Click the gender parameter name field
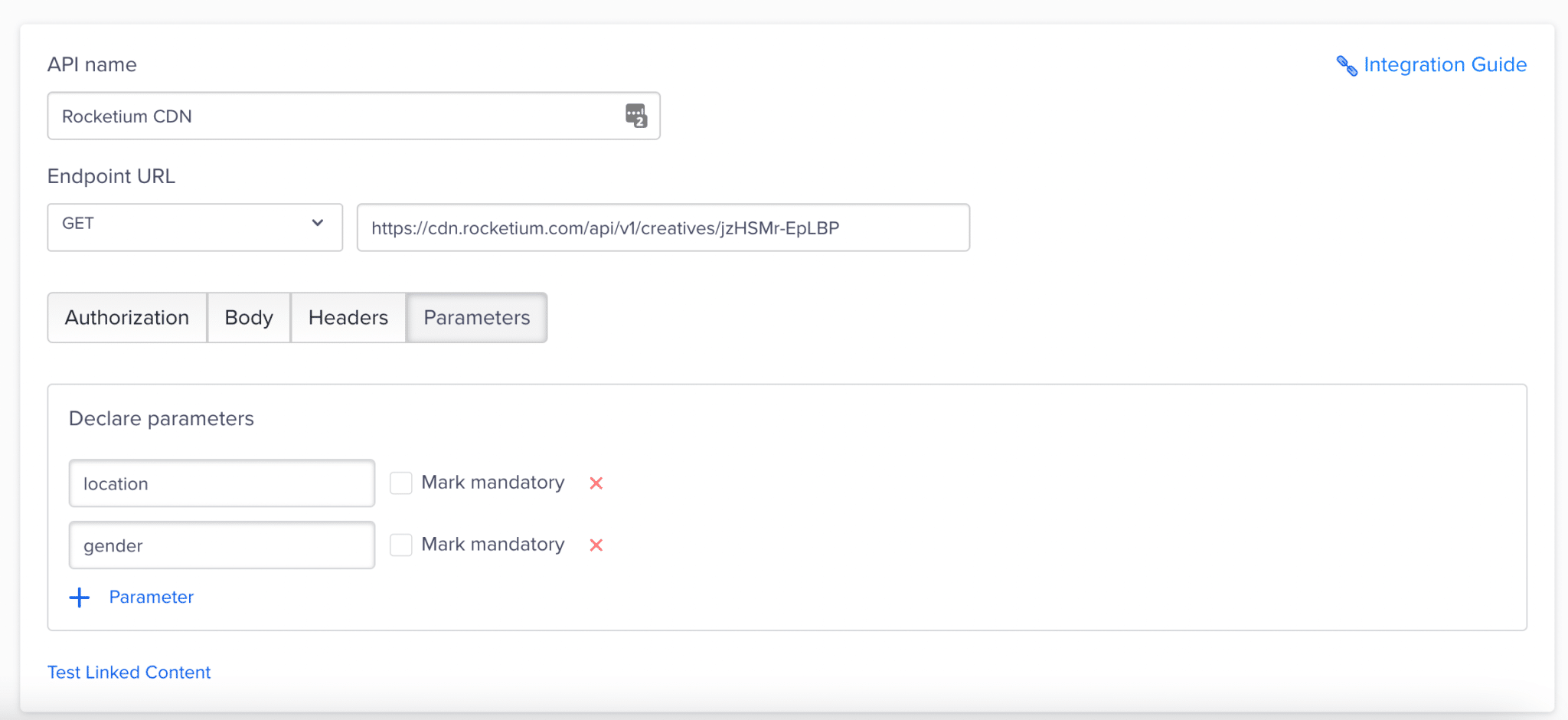1568x720 pixels. pyautogui.click(x=221, y=545)
